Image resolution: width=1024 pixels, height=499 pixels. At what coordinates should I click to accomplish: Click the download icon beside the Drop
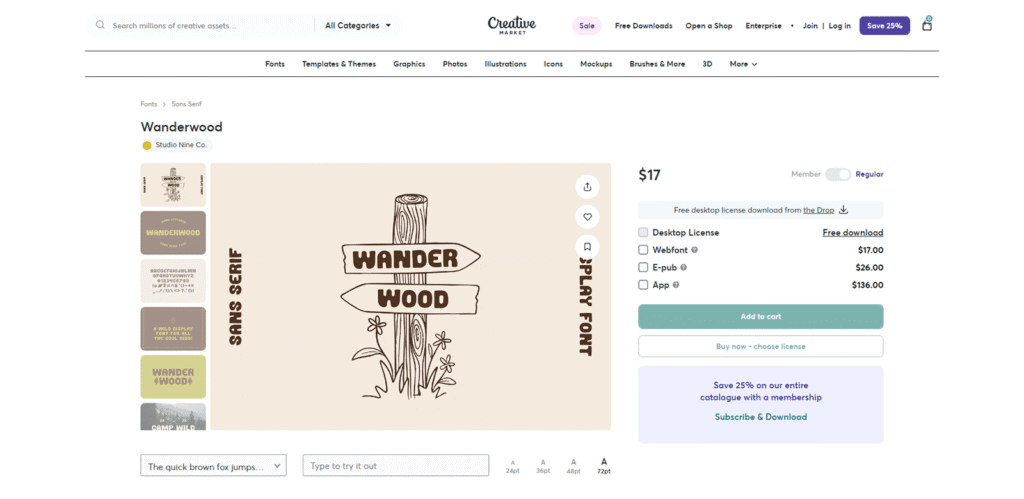843,210
